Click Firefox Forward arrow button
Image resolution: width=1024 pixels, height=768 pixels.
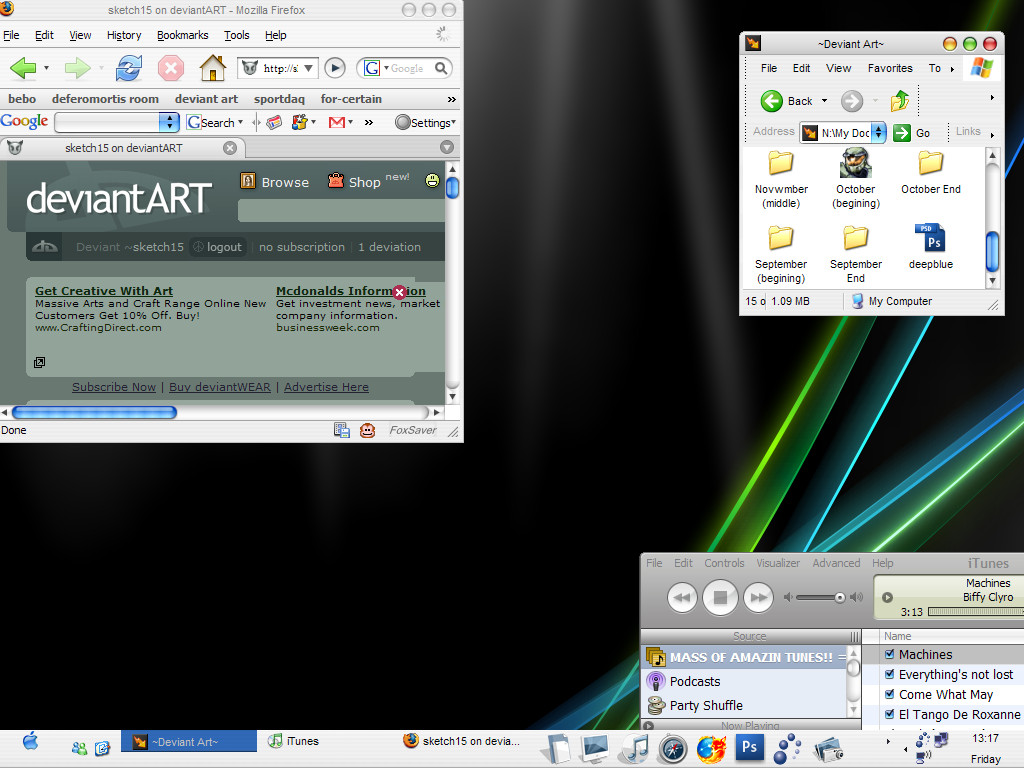coord(77,68)
